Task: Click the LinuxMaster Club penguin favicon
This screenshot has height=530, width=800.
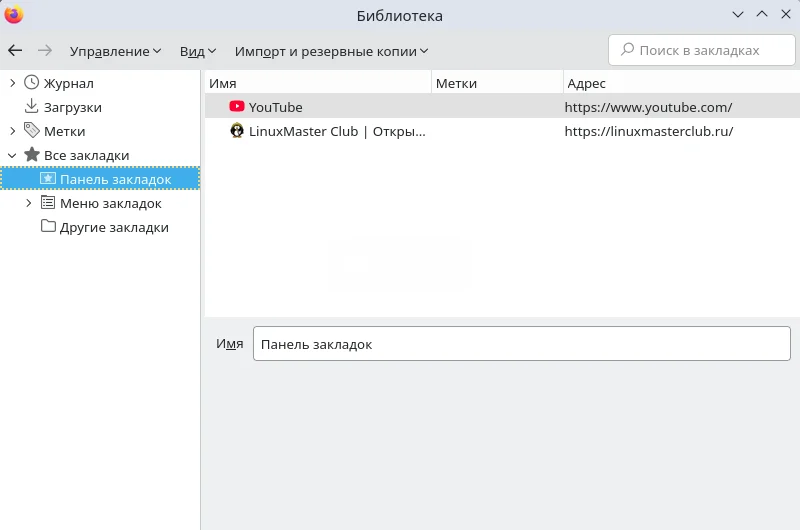Action: click(x=237, y=131)
